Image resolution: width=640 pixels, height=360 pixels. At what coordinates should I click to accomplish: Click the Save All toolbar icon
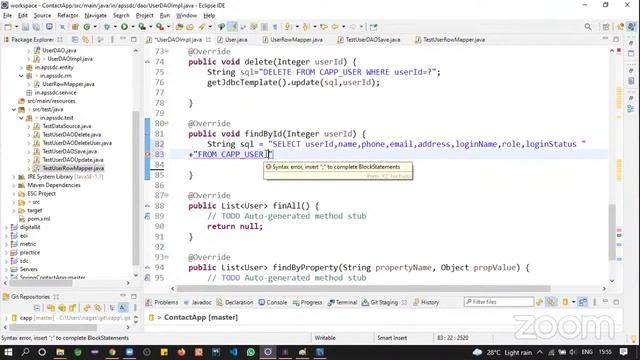(x=36, y=27)
